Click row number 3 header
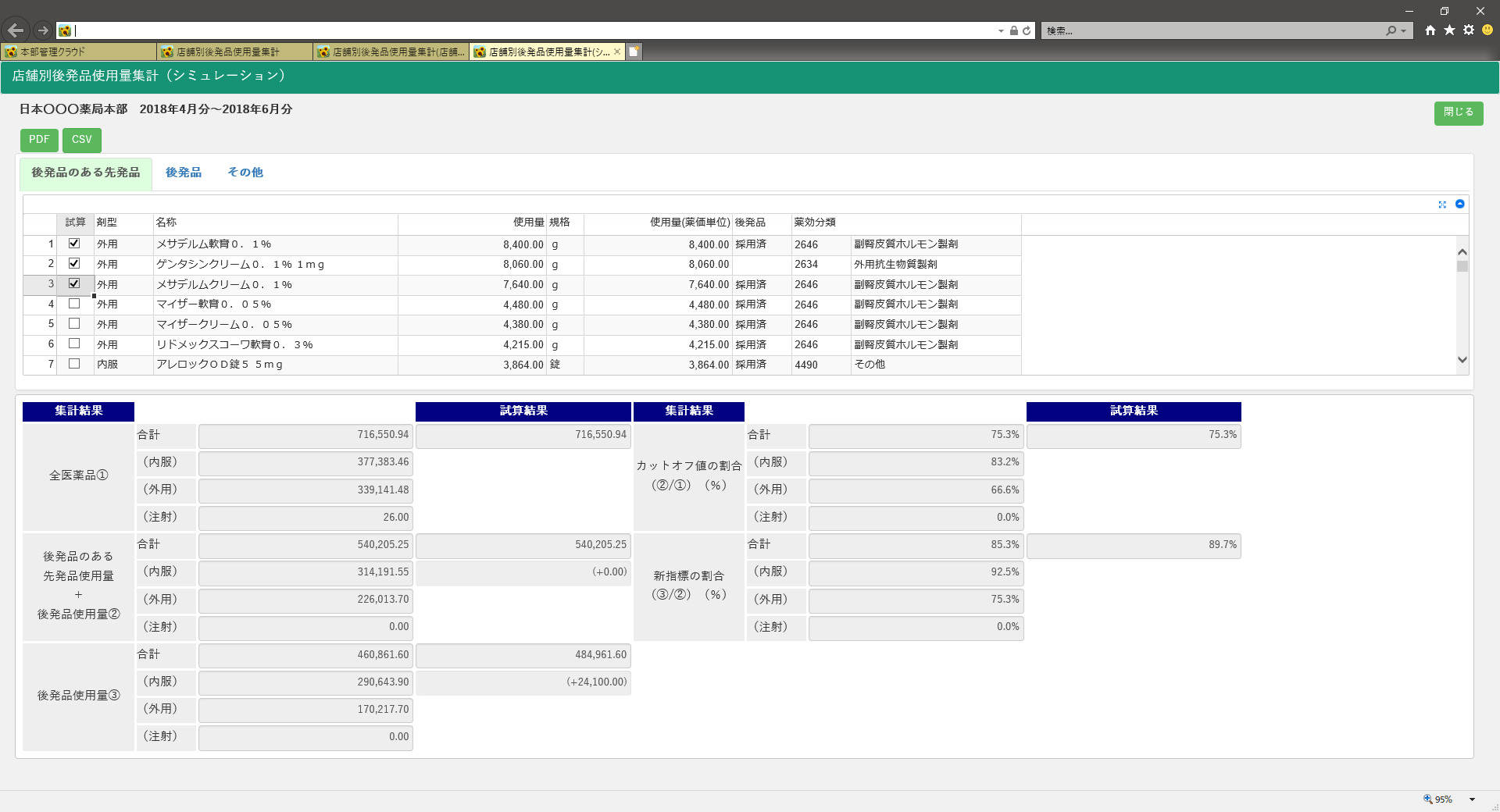This screenshot has height=812, width=1500. point(40,284)
